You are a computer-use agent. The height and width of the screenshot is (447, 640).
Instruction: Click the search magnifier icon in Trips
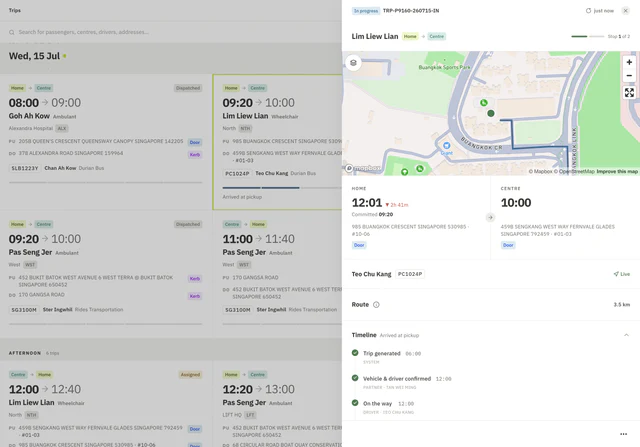click(11, 32)
